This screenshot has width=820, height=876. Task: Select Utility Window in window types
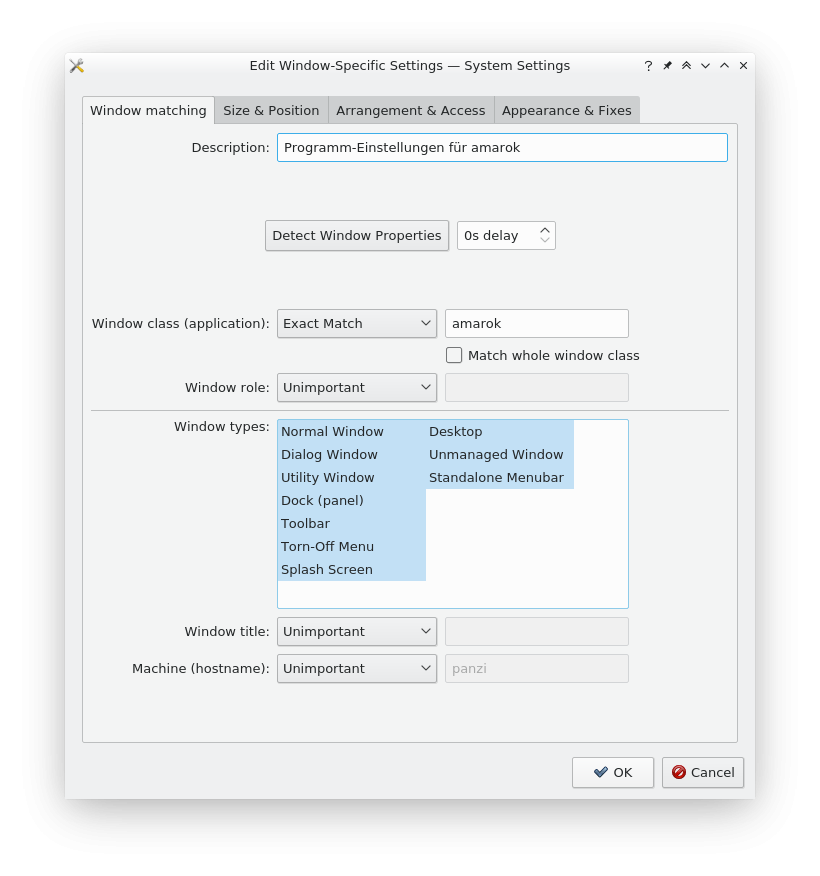tap(352, 477)
